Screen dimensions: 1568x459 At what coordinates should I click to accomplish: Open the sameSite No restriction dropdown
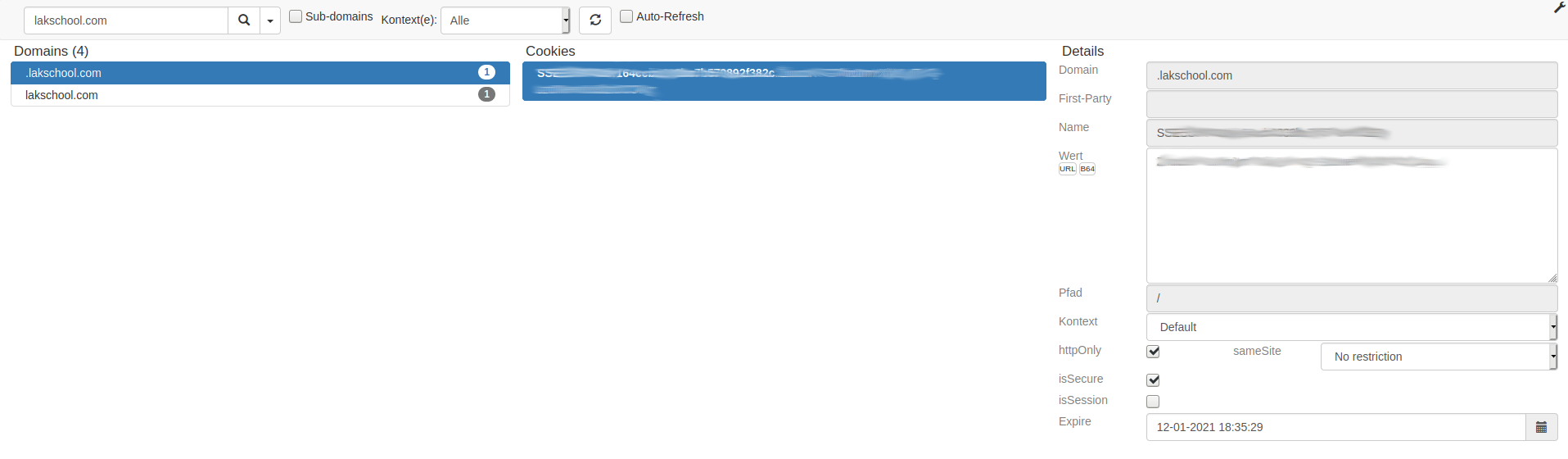point(1439,357)
